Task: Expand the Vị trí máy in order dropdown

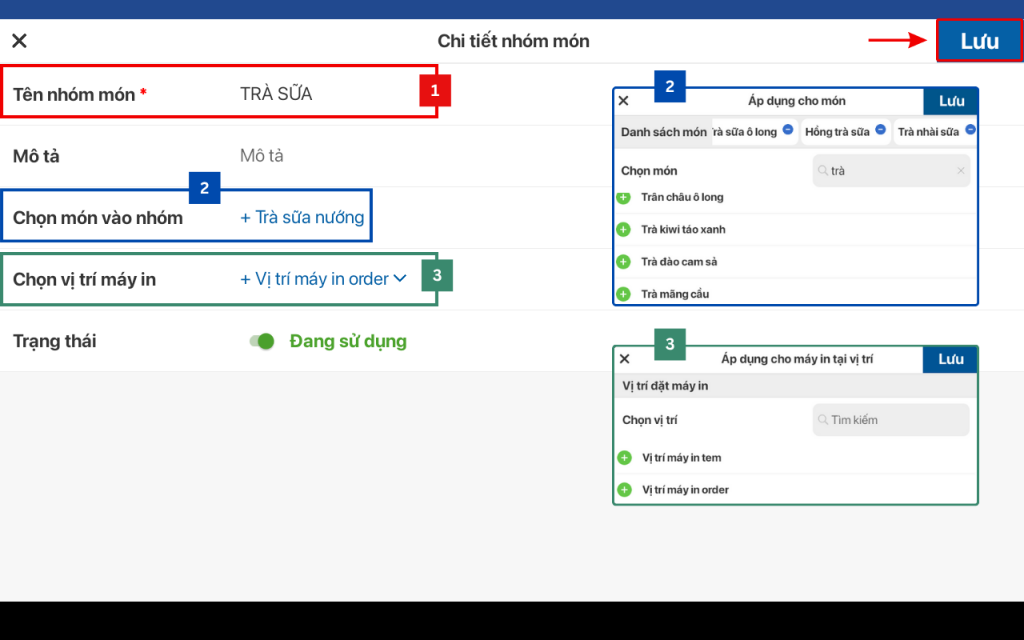Action: coord(400,279)
